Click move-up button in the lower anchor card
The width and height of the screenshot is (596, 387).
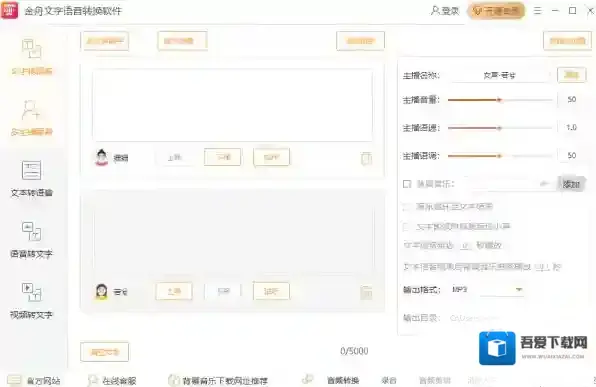pyautogui.click(x=174, y=292)
